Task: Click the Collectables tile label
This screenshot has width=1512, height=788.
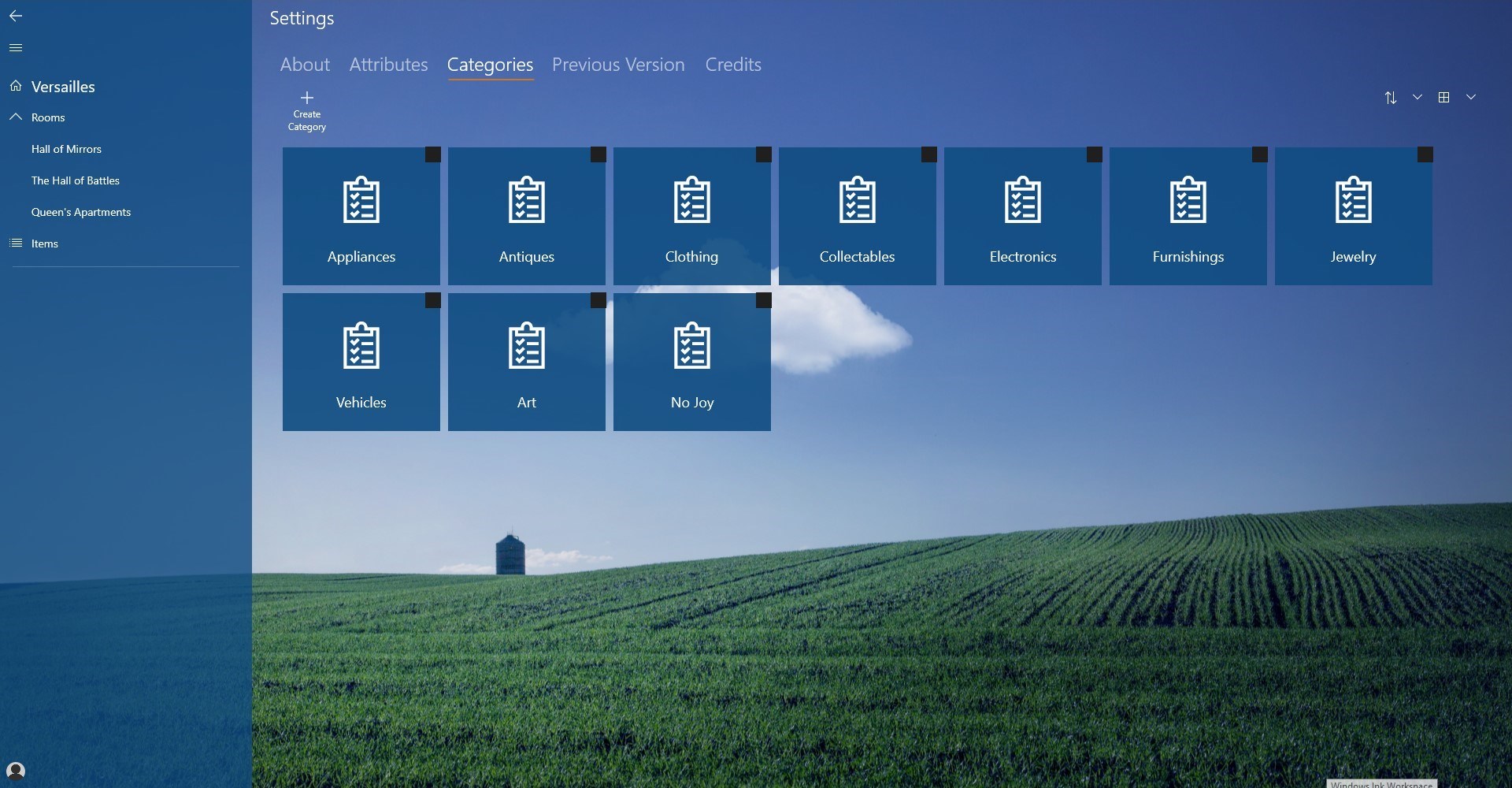Action: tap(858, 257)
